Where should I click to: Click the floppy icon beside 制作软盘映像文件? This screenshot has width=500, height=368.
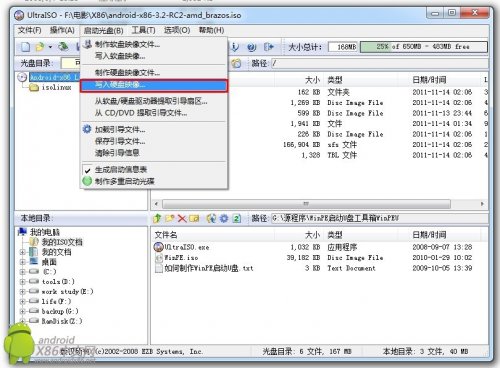pos(87,44)
